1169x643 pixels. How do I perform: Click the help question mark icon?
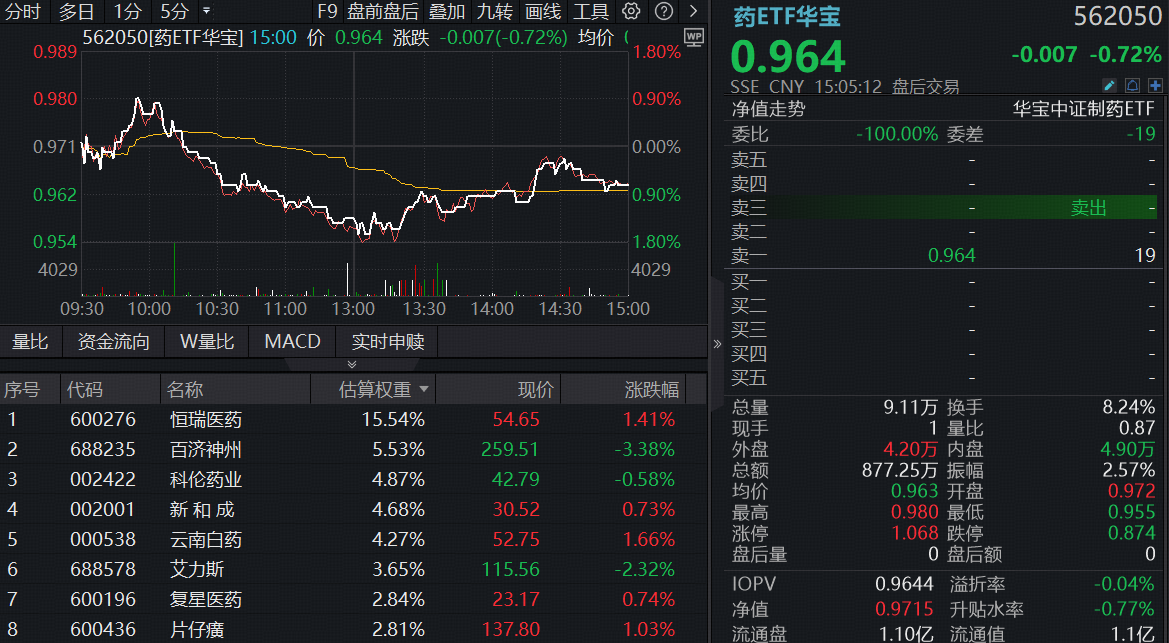(664, 11)
